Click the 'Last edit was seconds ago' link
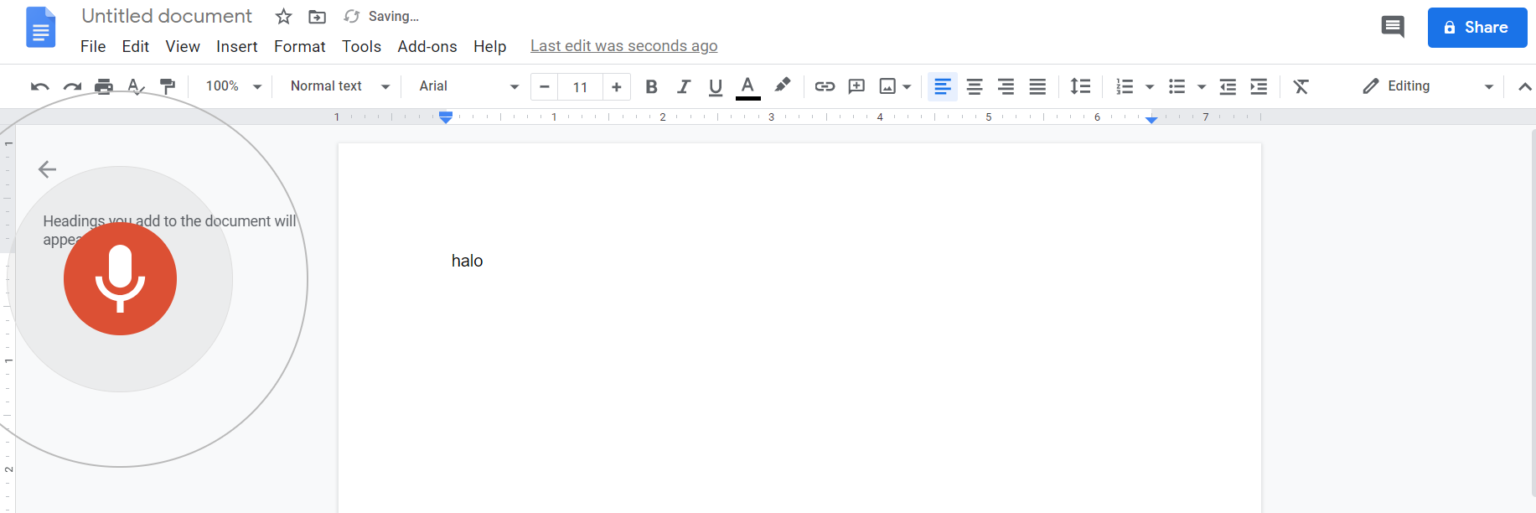This screenshot has width=1536, height=513. click(x=623, y=46)
